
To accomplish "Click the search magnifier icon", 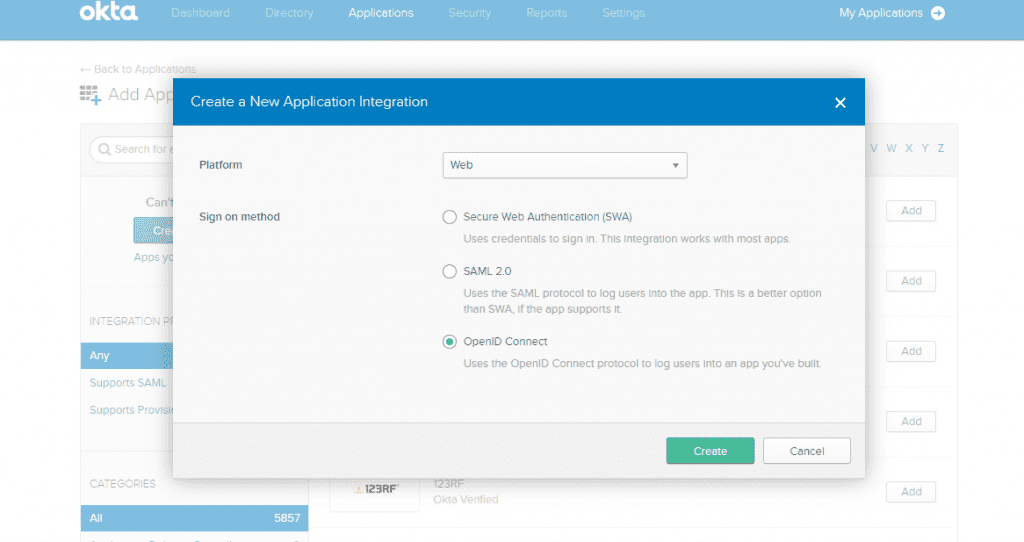I will [104, 150].
